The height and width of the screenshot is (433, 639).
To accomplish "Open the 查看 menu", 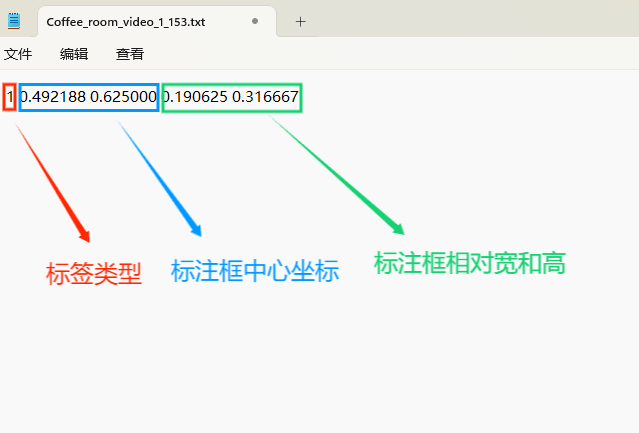I will [x=130, y=54].
